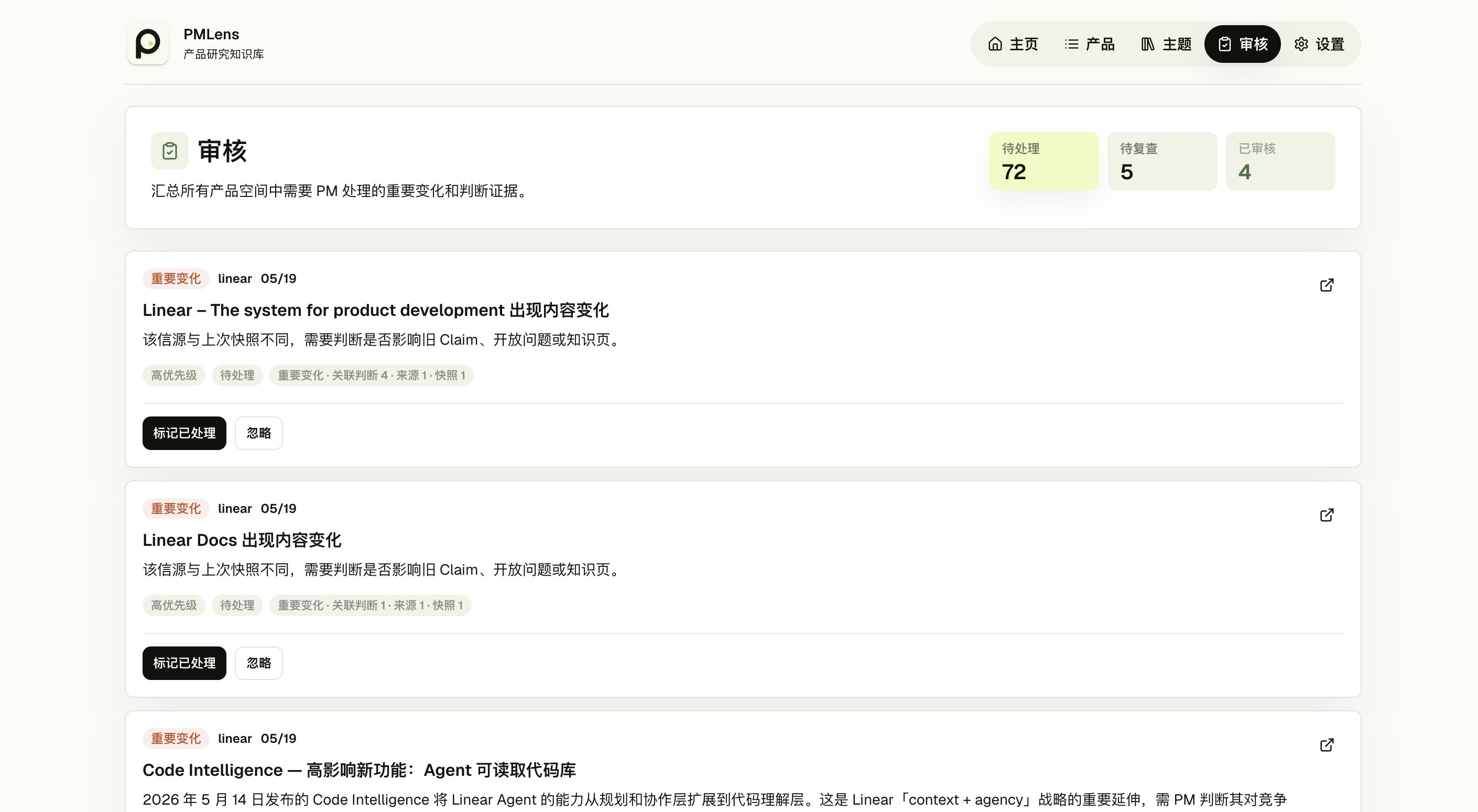
Task: Click the PMLens logo icon
Action: 147,43
